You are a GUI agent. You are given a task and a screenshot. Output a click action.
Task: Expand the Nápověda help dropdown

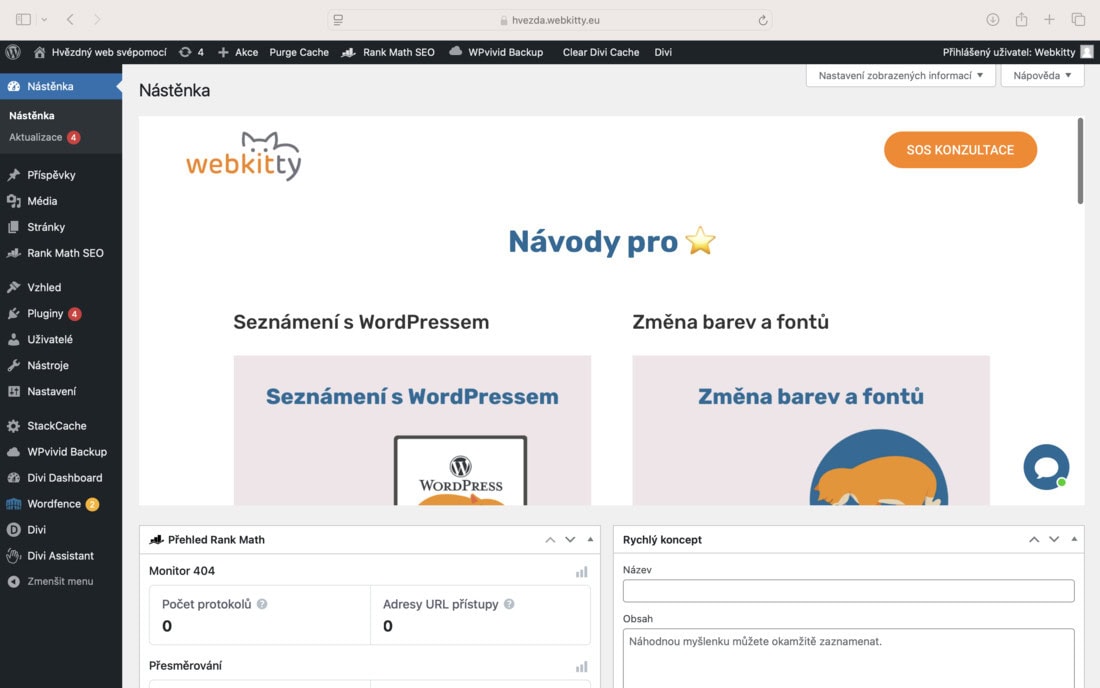pos(1042,75)
